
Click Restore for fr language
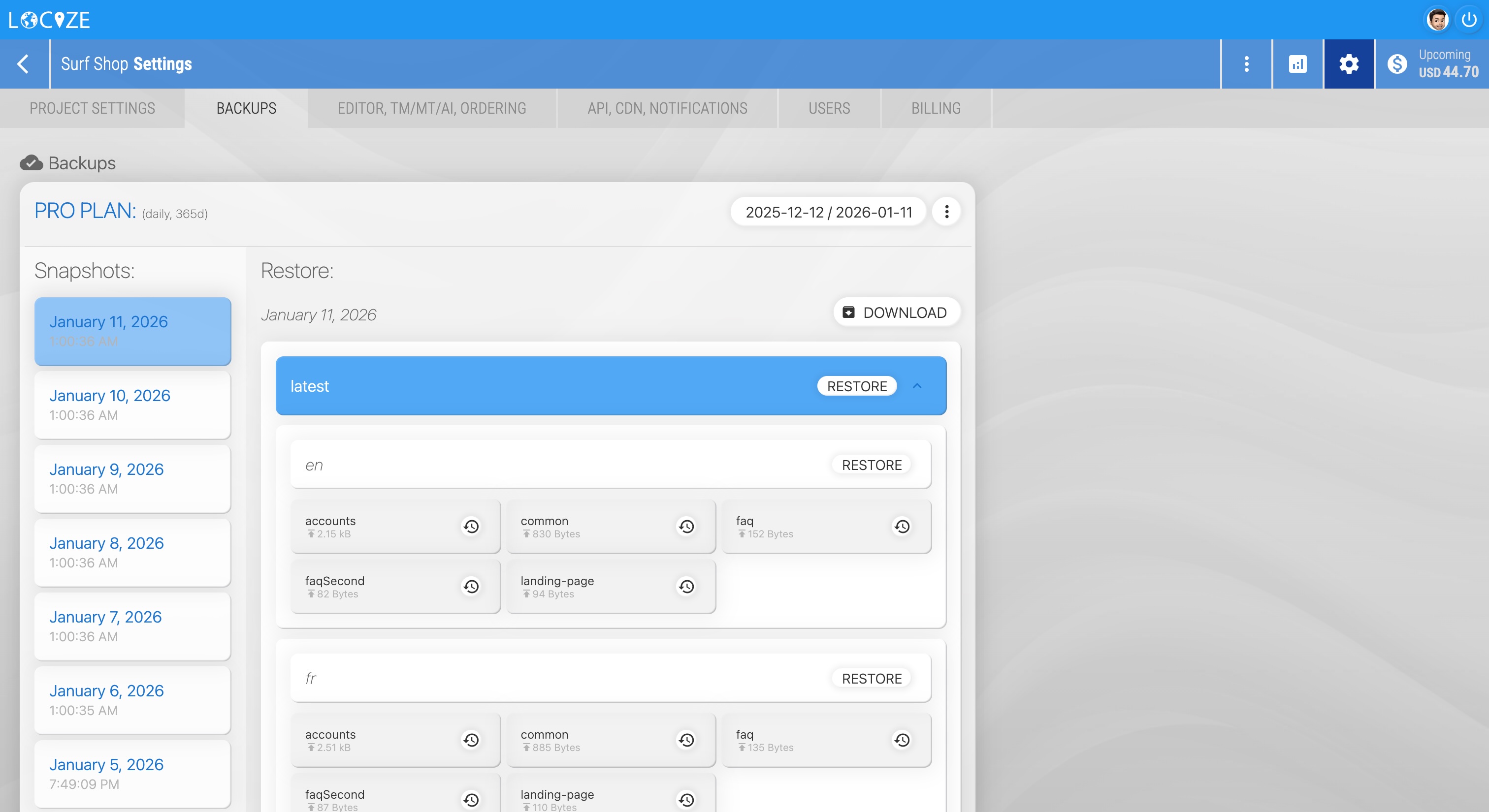pos(871,679)
